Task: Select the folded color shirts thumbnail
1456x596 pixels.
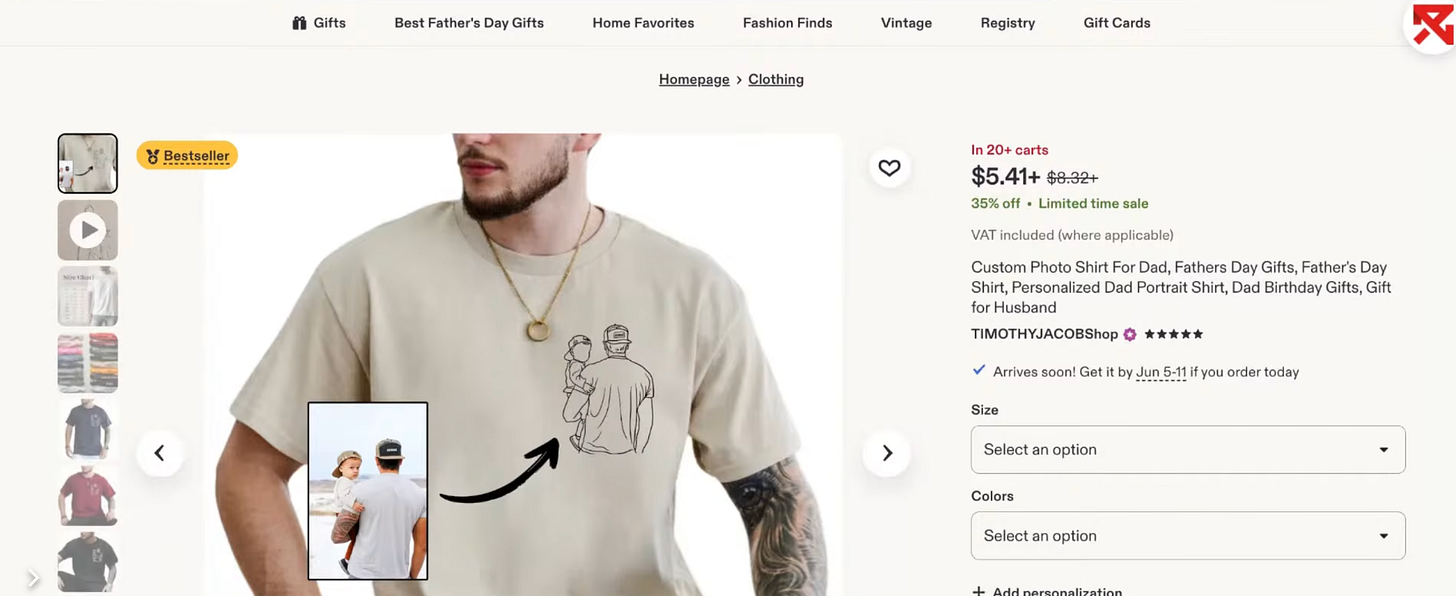Action: point(88,363)
